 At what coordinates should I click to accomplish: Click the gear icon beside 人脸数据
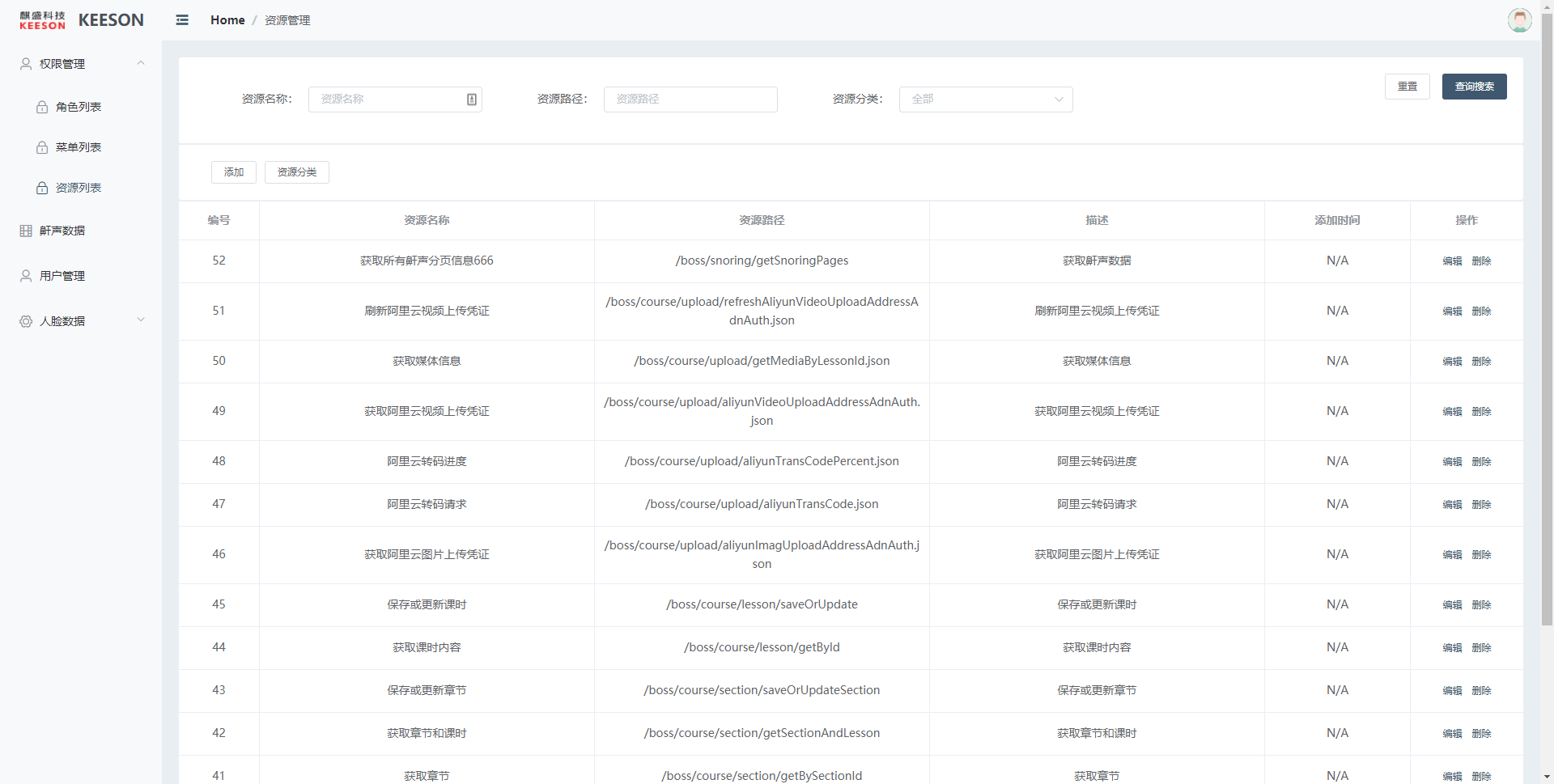[26, 321]
